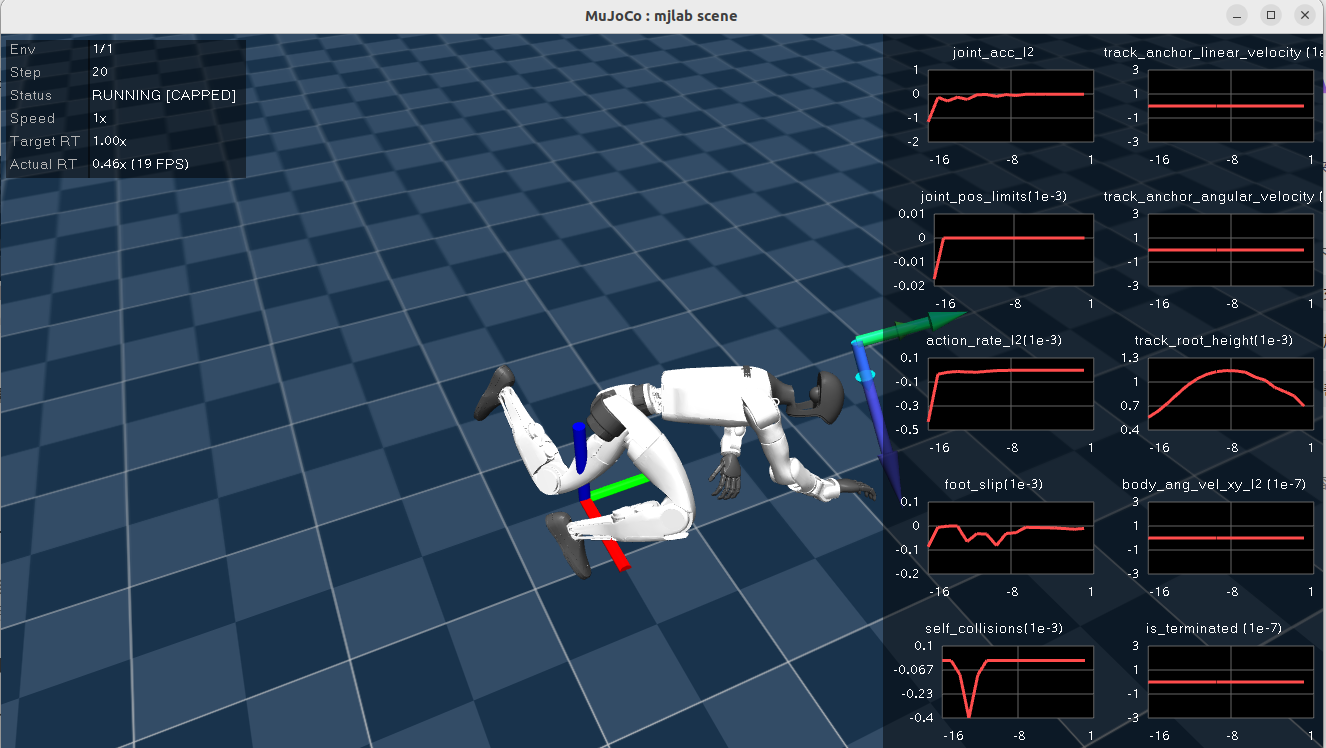Click the '1/1' environment value

(102, 48)
